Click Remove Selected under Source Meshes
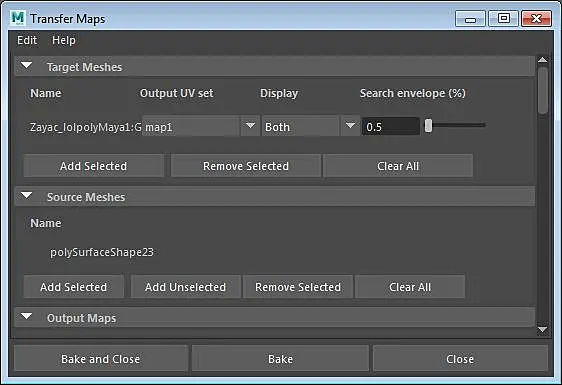The height and width of the screenshot is (385, 562). coord(298,287)
